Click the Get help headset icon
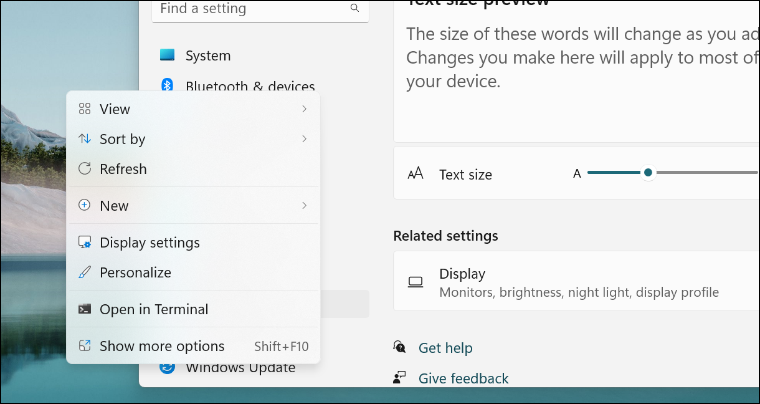This screenshot has width=760, height=404. pos(400,347)
